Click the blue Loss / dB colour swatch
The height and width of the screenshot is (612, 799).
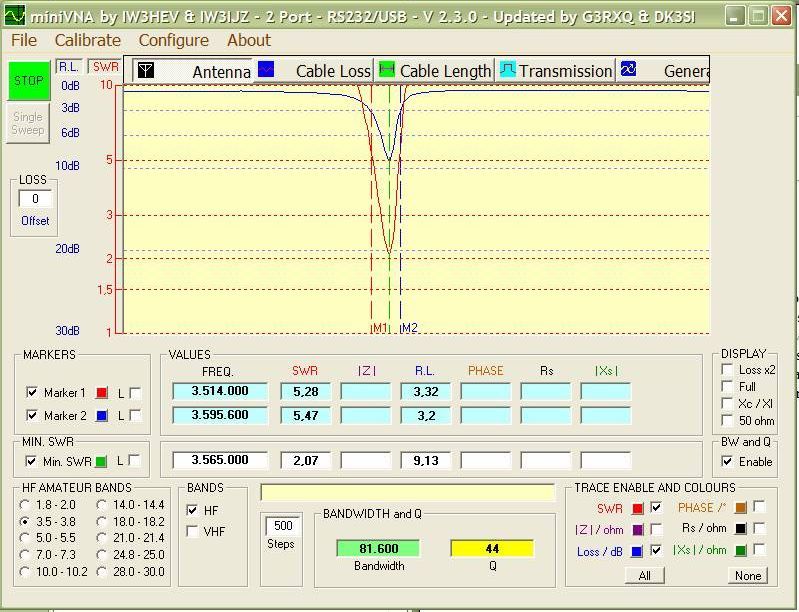(637, 551)
